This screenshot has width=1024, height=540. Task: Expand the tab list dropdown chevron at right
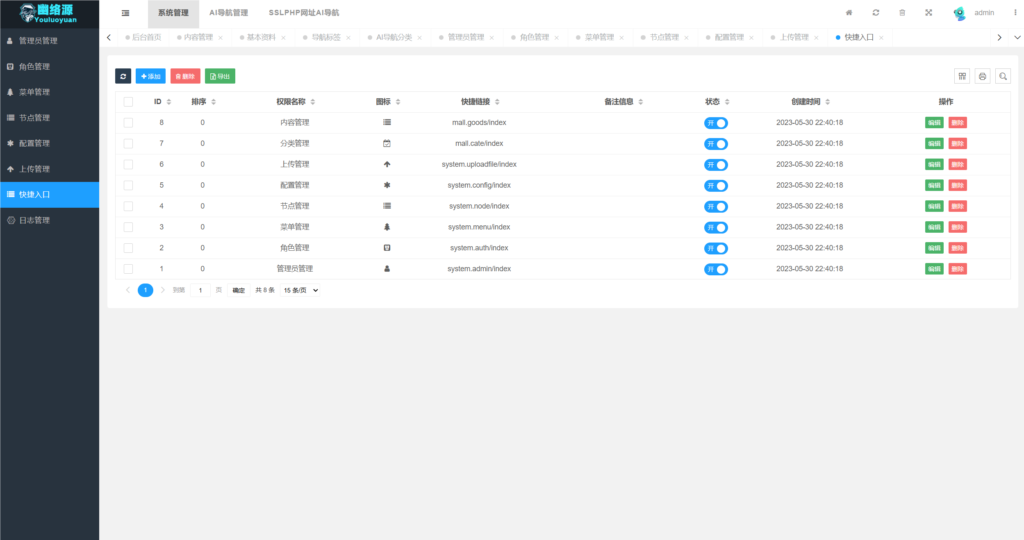[x=1000, y=37]
